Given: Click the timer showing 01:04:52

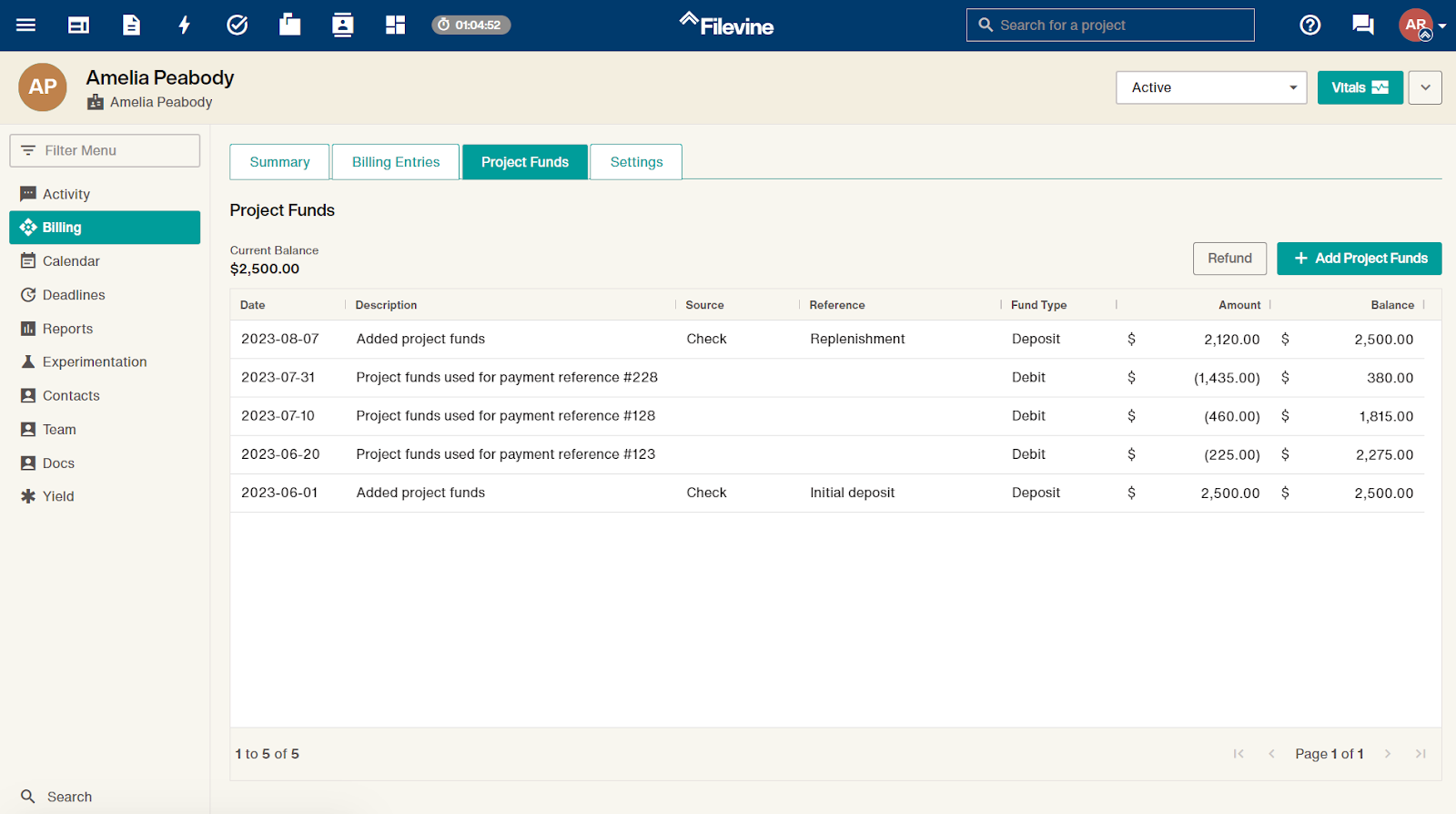Looking at the screenshot, I should (x=470, y=25).
